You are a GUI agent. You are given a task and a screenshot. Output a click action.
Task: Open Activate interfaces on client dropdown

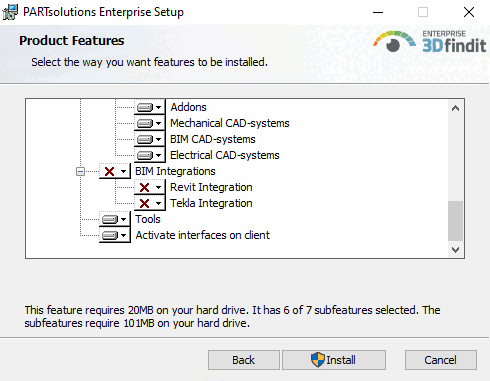[114, 235]
